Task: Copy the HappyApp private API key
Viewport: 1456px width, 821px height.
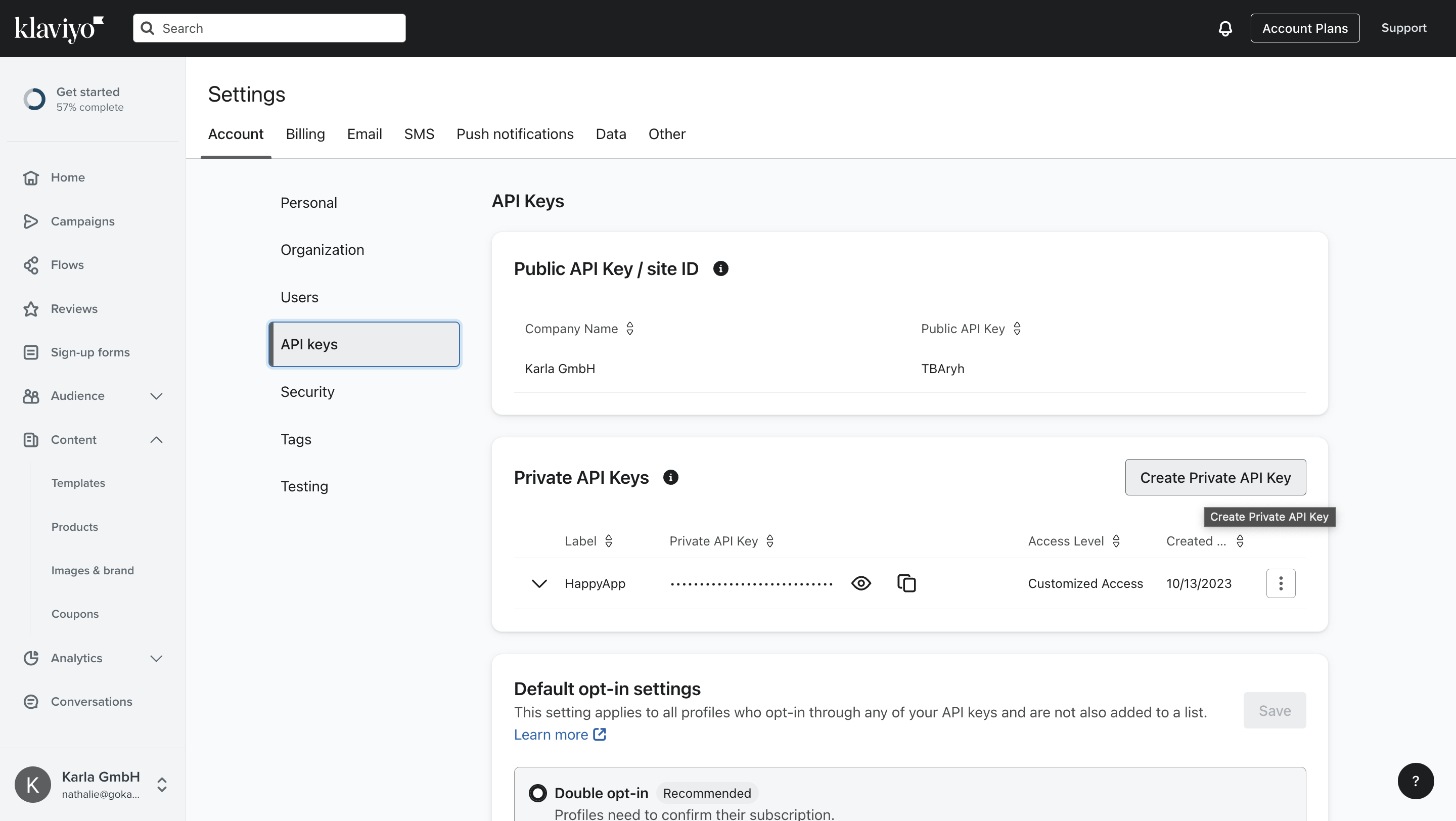Action: 906,583
